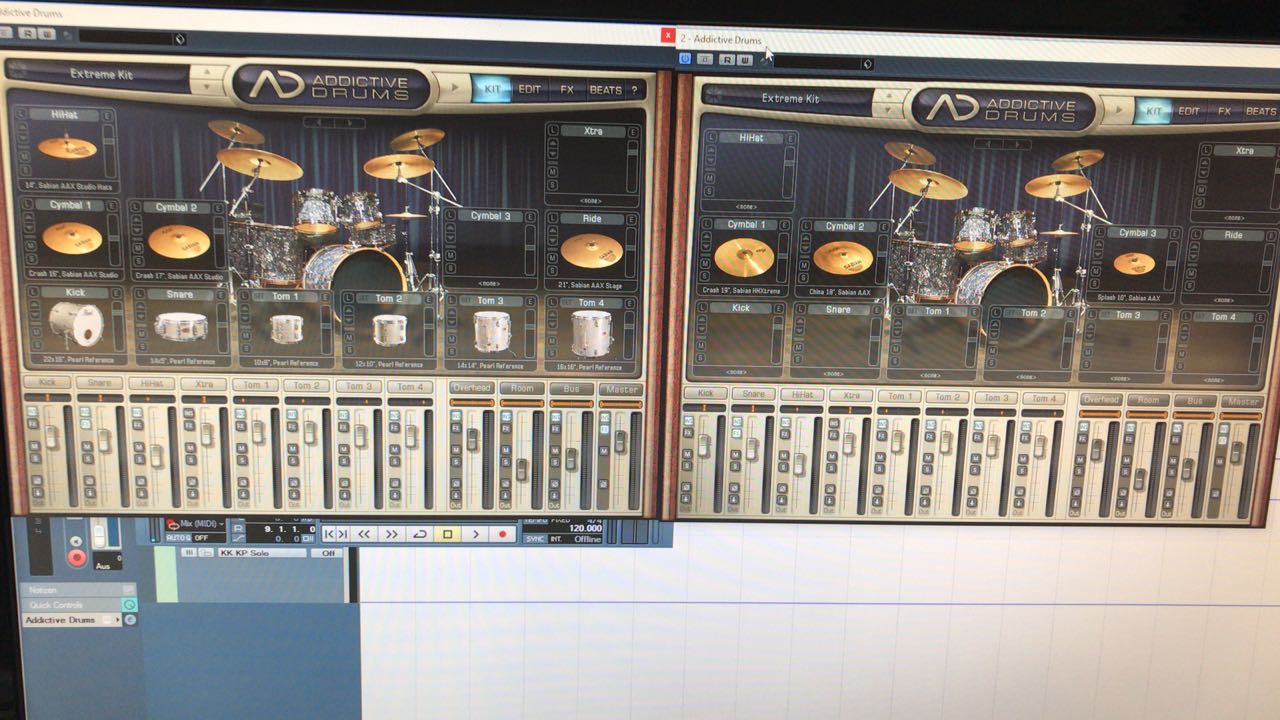Click Cymbal 3 splash image in second window

point(1134,263)
